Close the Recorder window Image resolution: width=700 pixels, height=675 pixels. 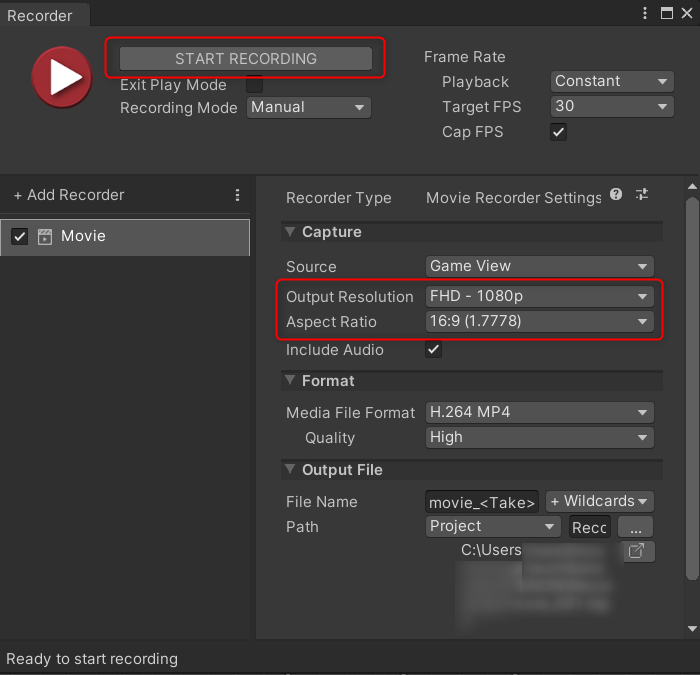click(687, 13)
